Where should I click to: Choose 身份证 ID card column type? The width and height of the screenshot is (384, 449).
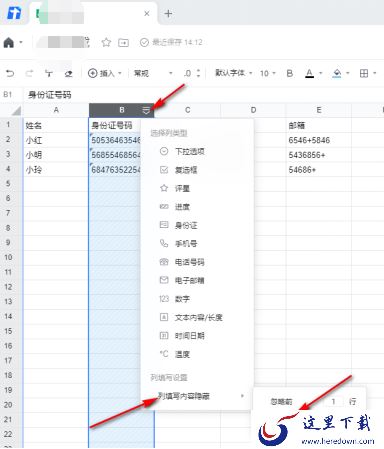coord(197,225)
